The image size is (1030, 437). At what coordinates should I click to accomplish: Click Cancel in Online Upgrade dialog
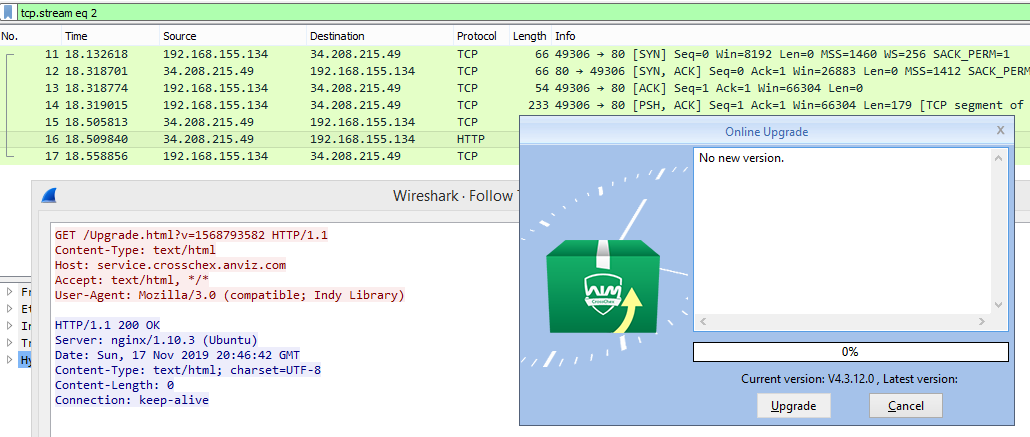(906, 405)
